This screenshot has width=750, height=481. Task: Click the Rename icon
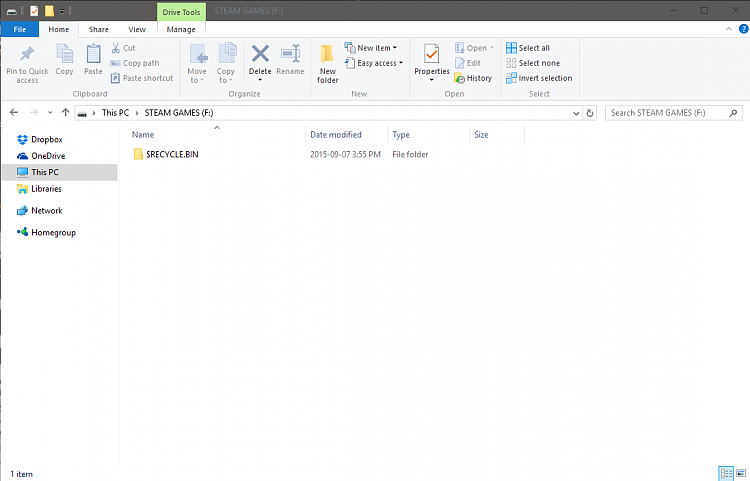pyautogui.click(x=290, y=54)
